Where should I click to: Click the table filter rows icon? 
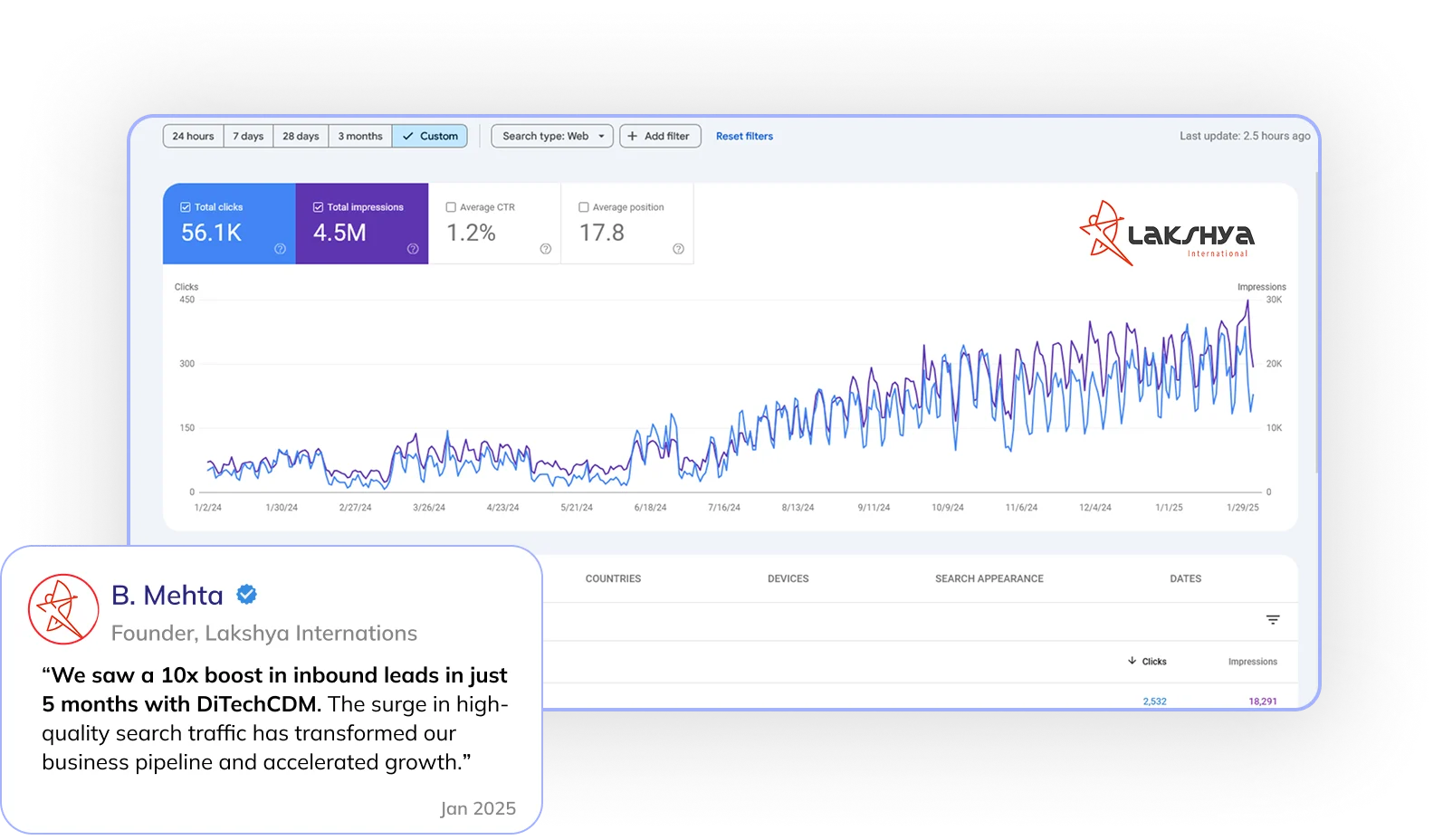click(x=1273, y=620)
